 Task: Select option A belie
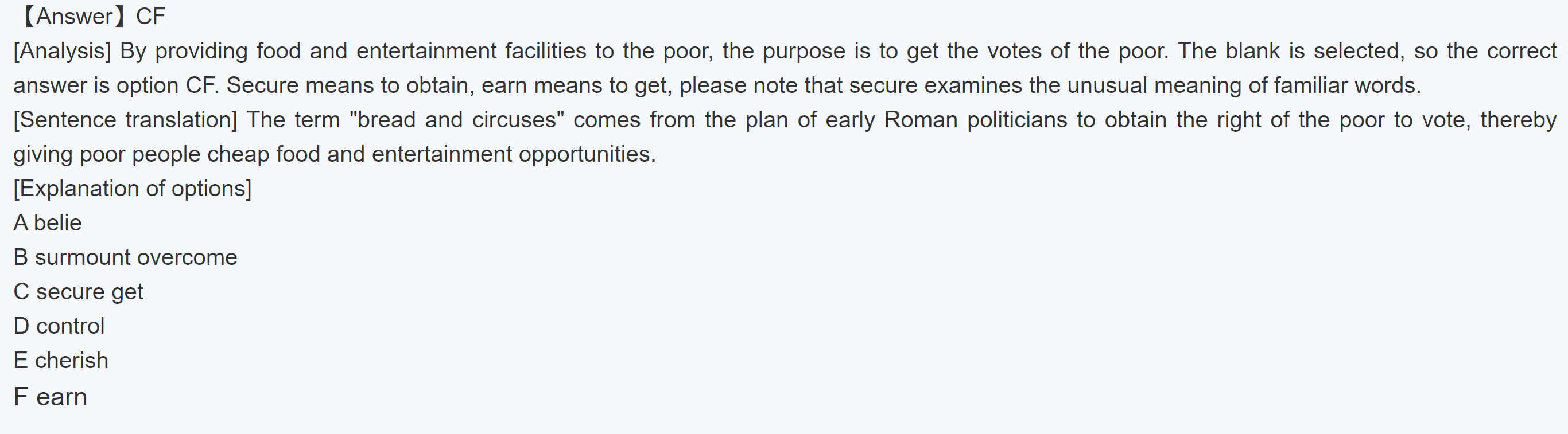pyautogui.click(x=48, y=223)
